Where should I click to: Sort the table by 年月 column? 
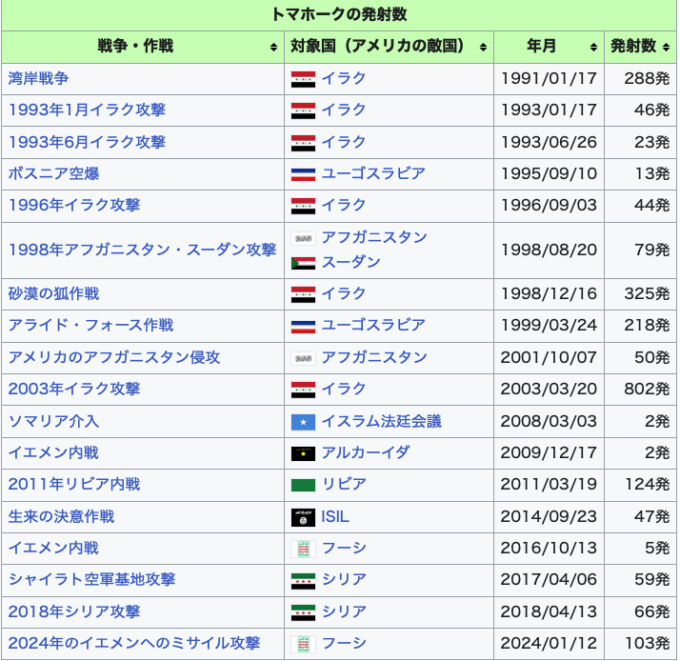coord(594,47)
